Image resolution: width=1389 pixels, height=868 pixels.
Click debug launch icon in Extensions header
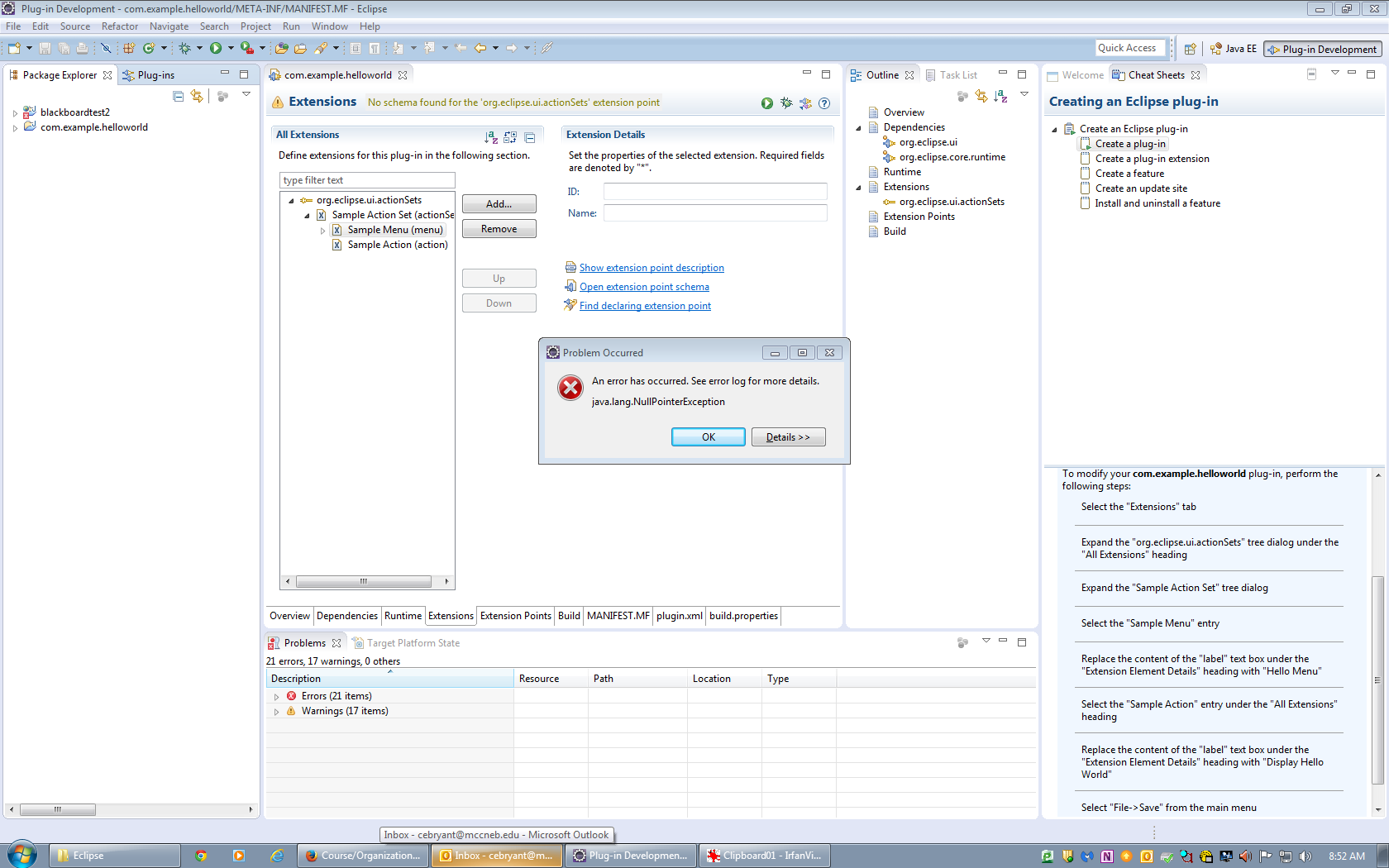786,103
